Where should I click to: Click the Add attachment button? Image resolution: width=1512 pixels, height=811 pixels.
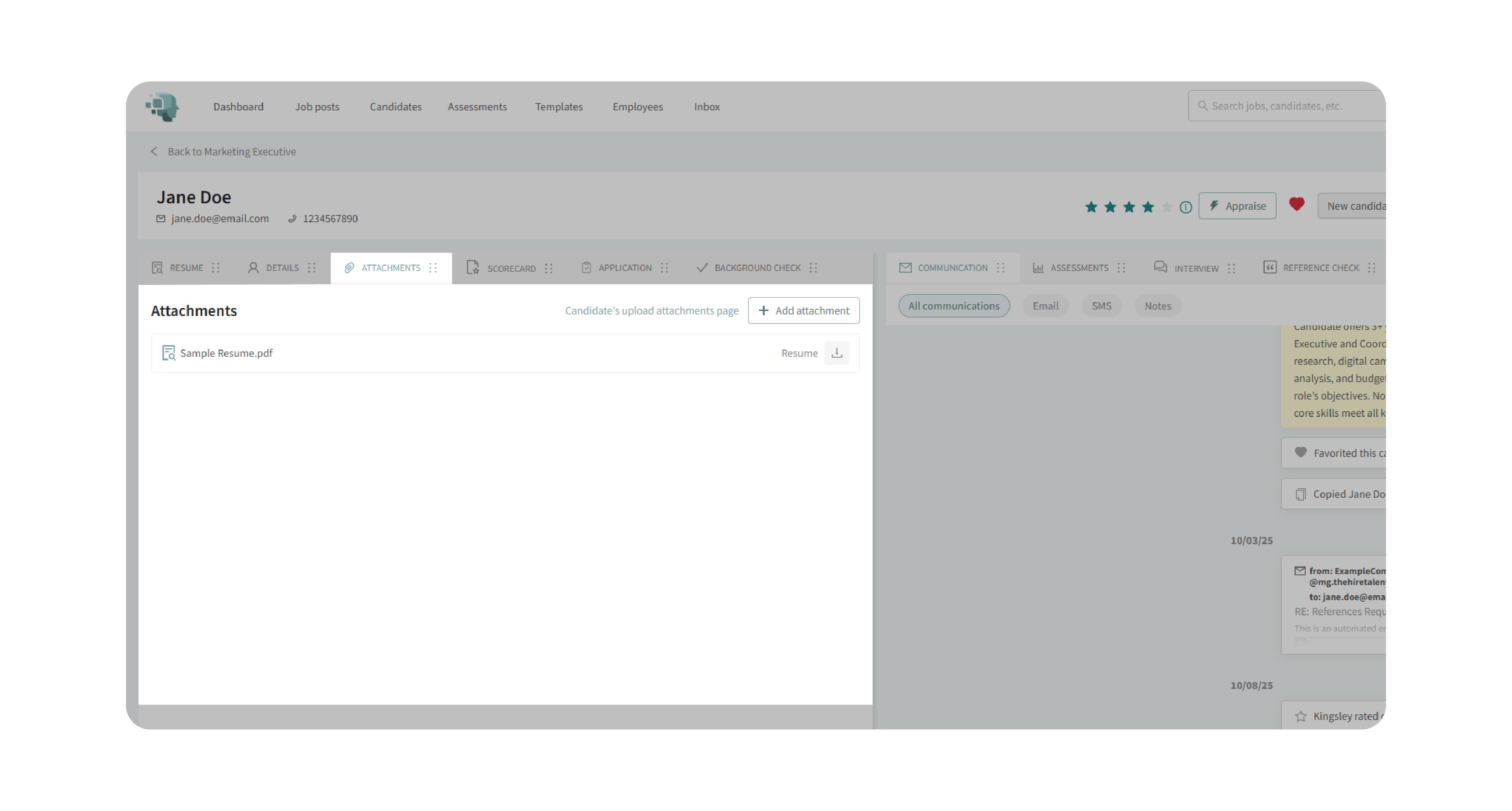804,310
